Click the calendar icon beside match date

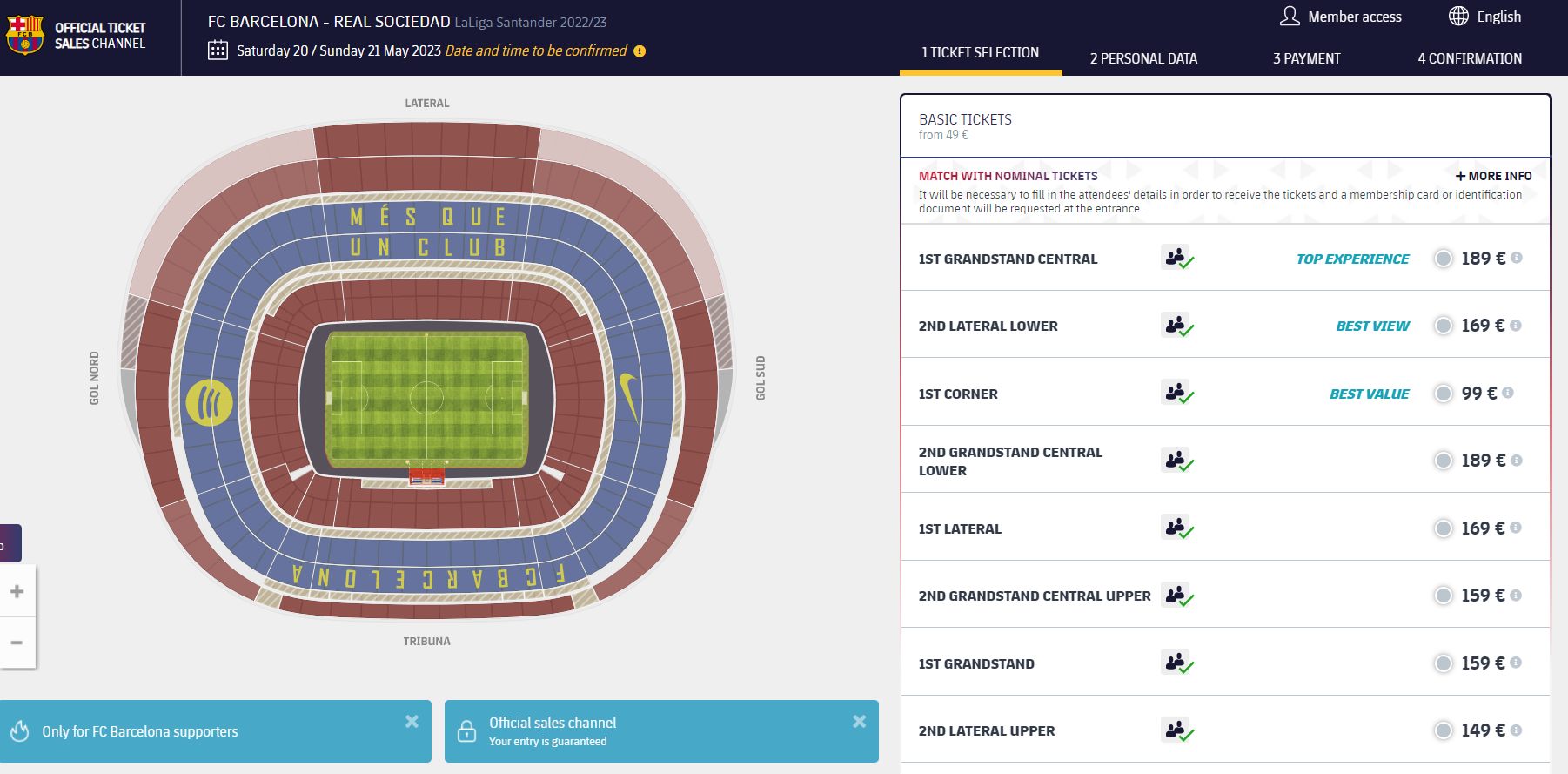click(218, 50)
